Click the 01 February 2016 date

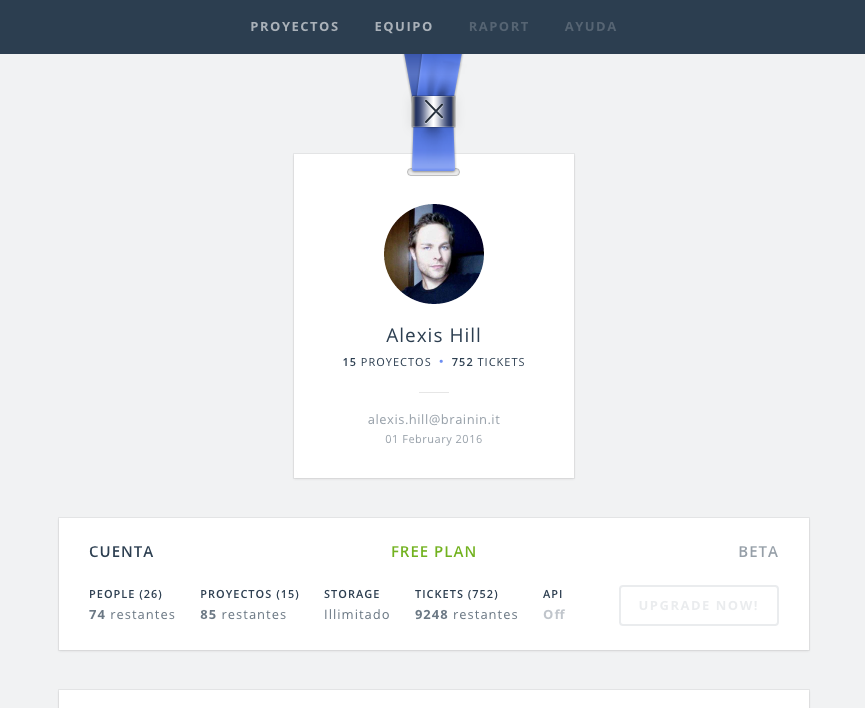(434, 439)
